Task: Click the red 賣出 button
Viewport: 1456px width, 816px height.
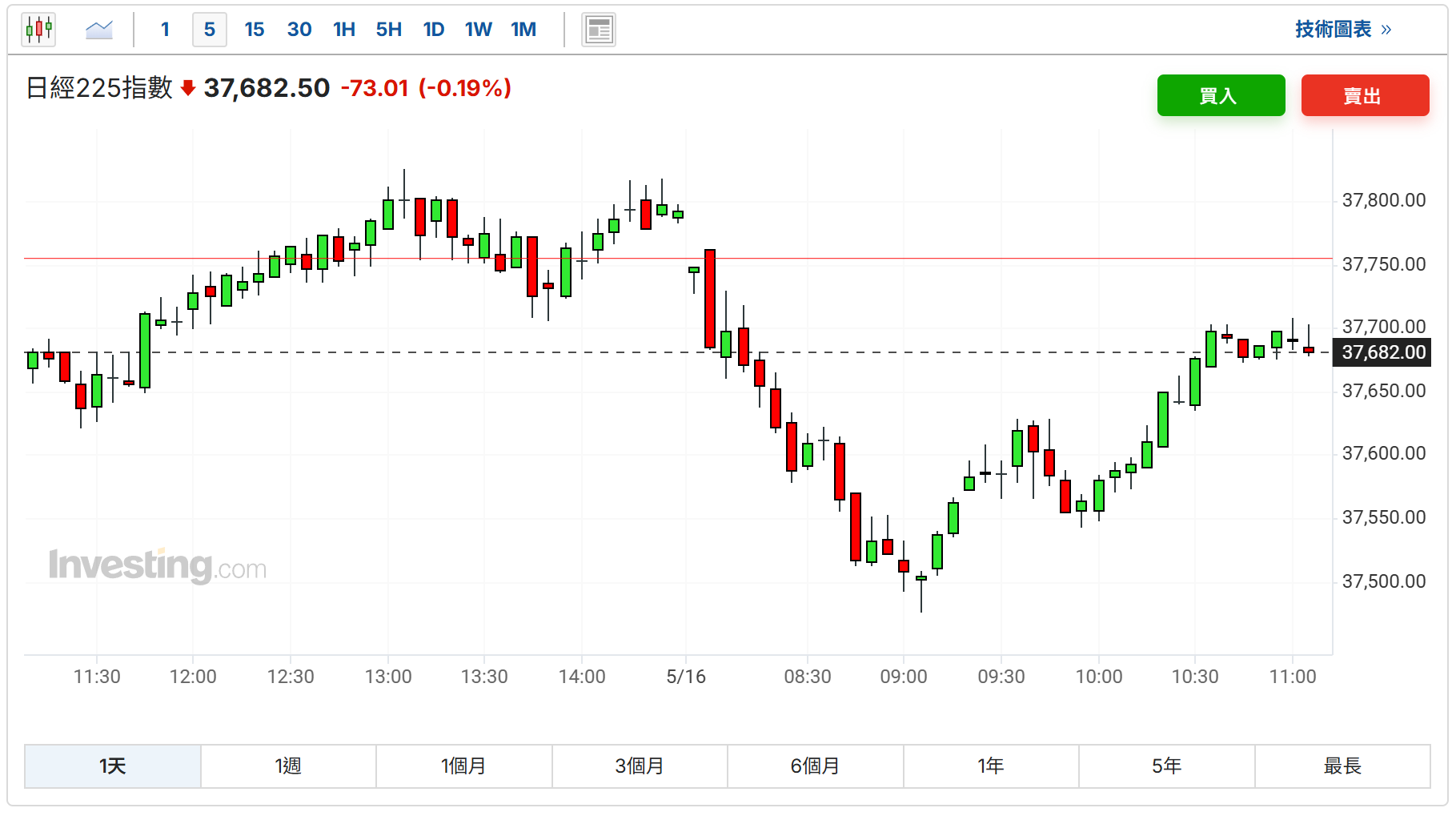Action: [x=1365, y=95]
